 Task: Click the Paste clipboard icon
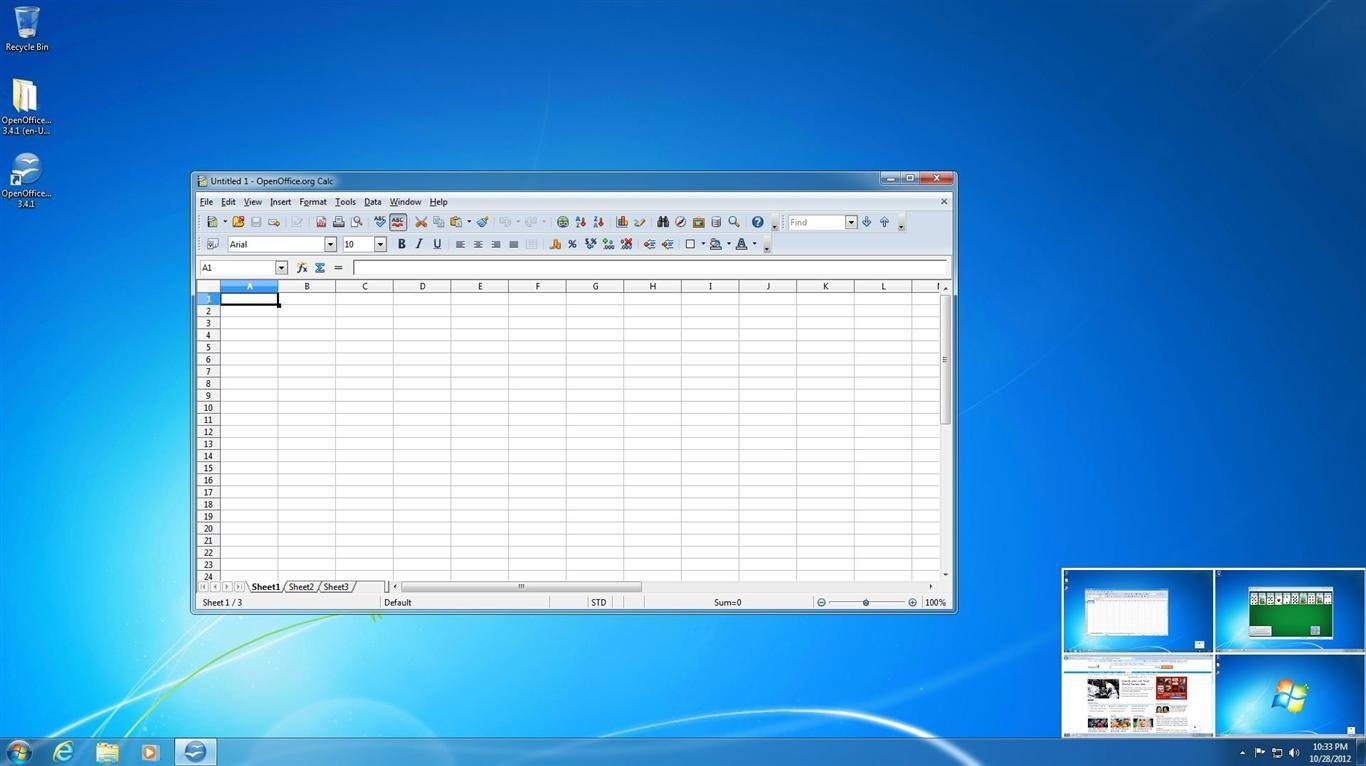coord(456,222)
